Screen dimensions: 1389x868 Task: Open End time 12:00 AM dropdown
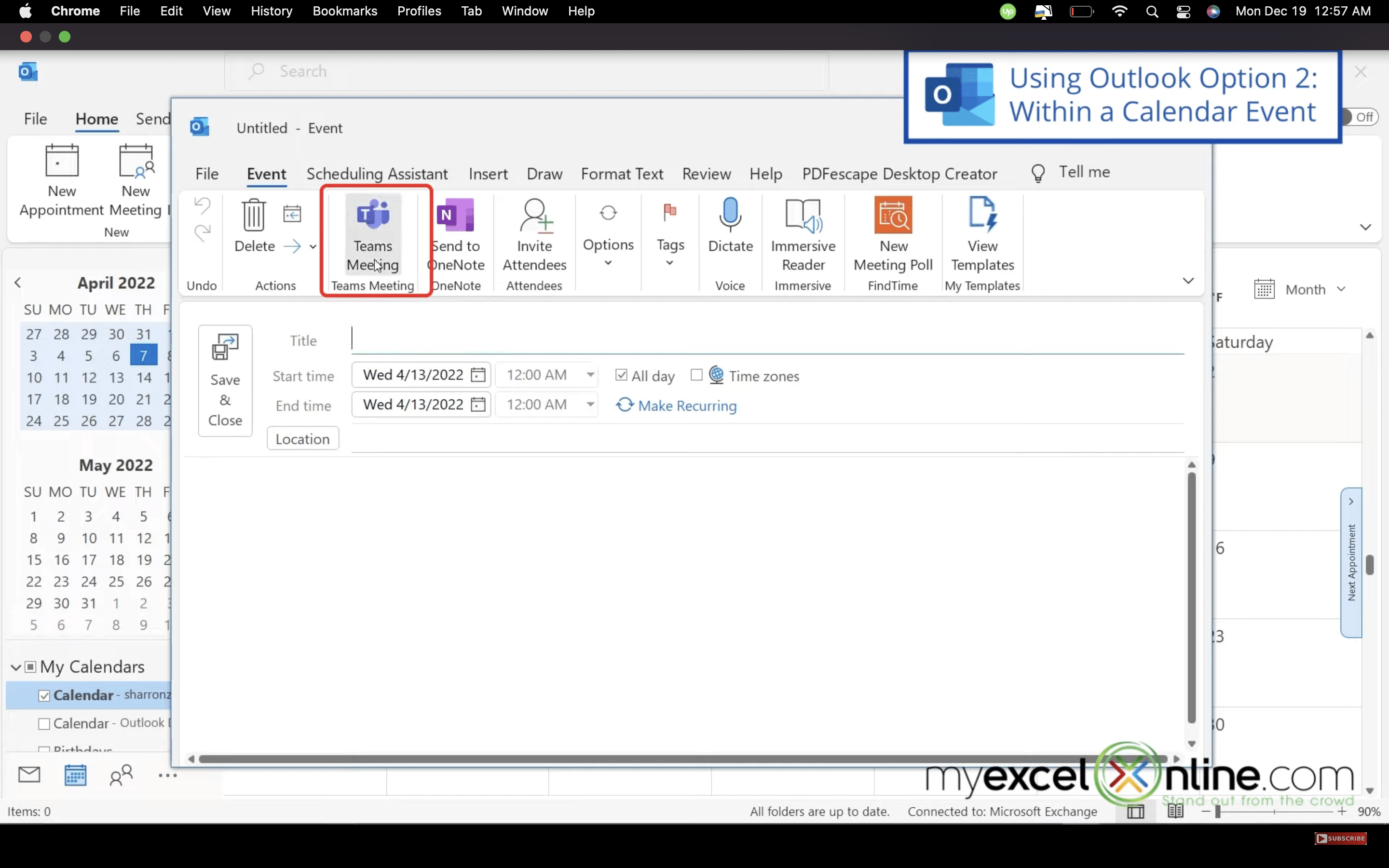[x=590, y=405]
